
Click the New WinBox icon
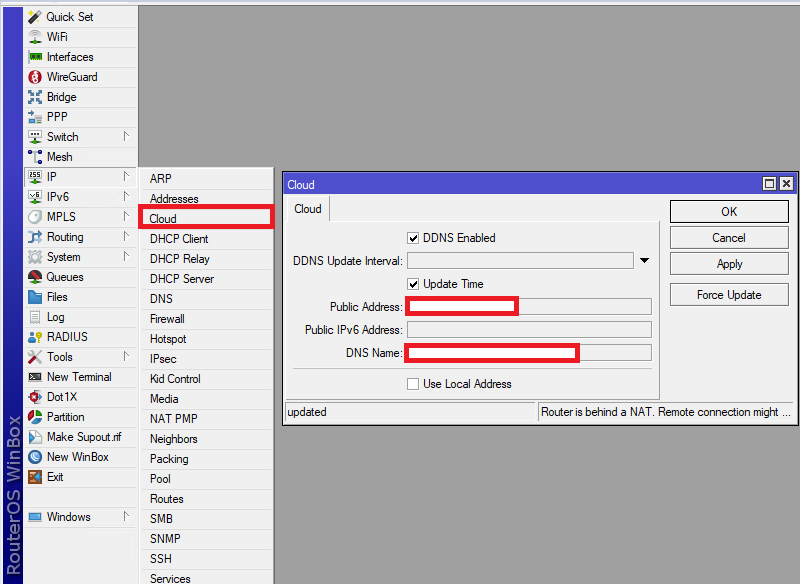(x=35, y=457)
